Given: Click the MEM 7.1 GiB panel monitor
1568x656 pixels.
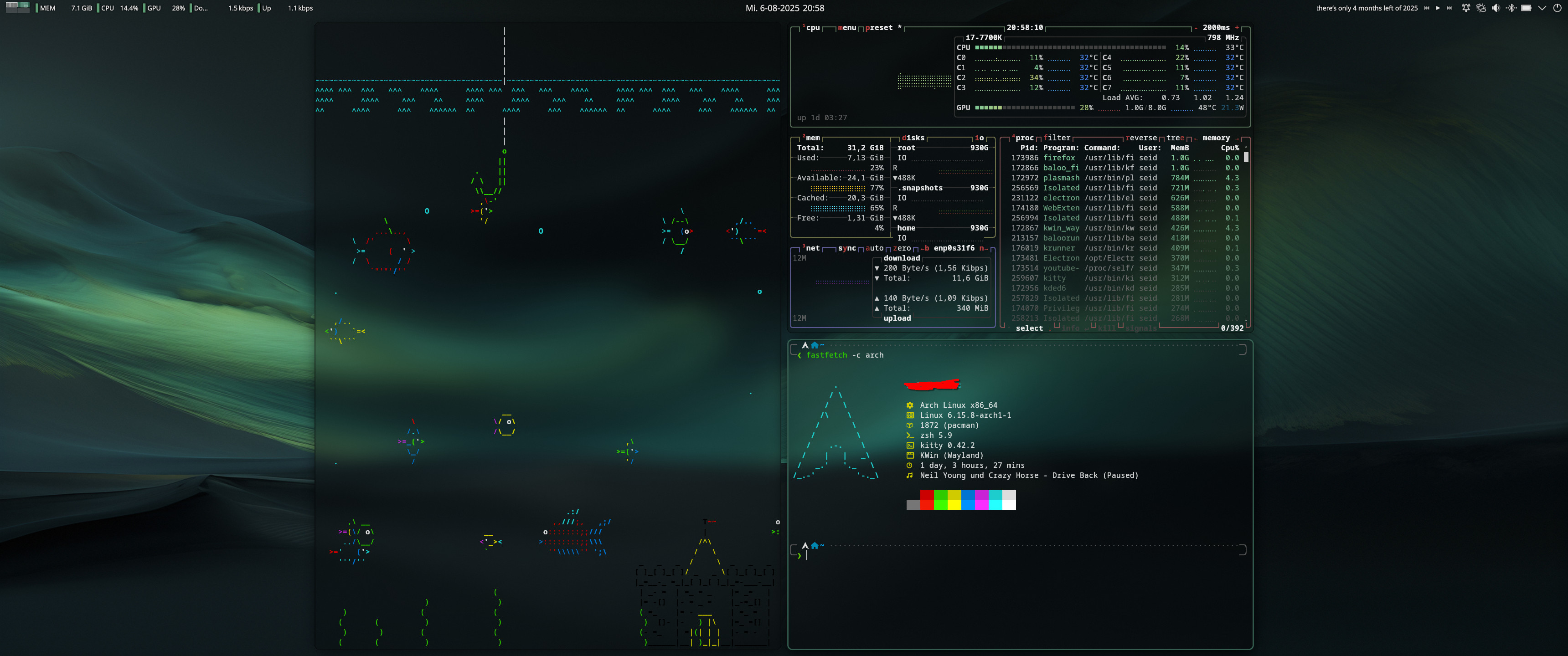Looking at the screenshot, I should click(x=63, y=8).
